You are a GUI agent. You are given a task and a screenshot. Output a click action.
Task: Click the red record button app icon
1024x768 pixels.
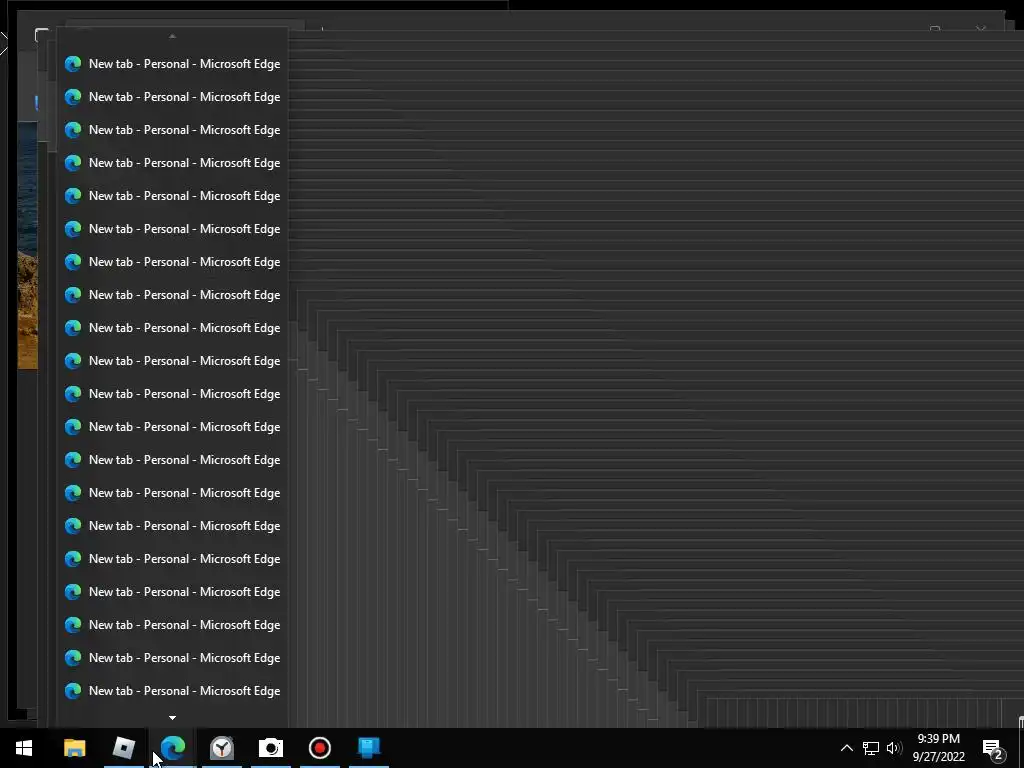[320, 748]
